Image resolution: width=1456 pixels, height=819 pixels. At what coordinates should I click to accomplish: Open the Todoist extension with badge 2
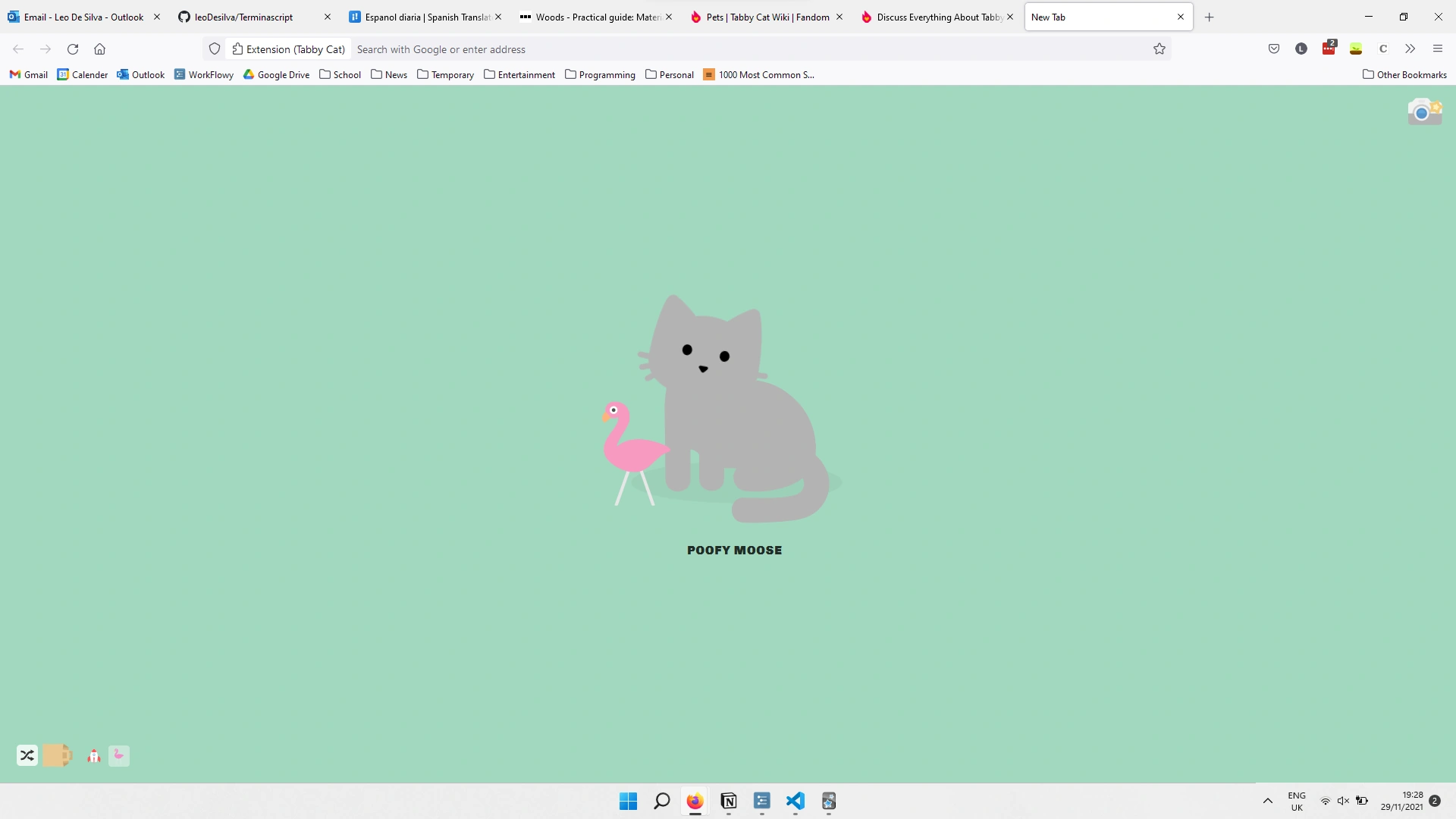[1328, 49]
